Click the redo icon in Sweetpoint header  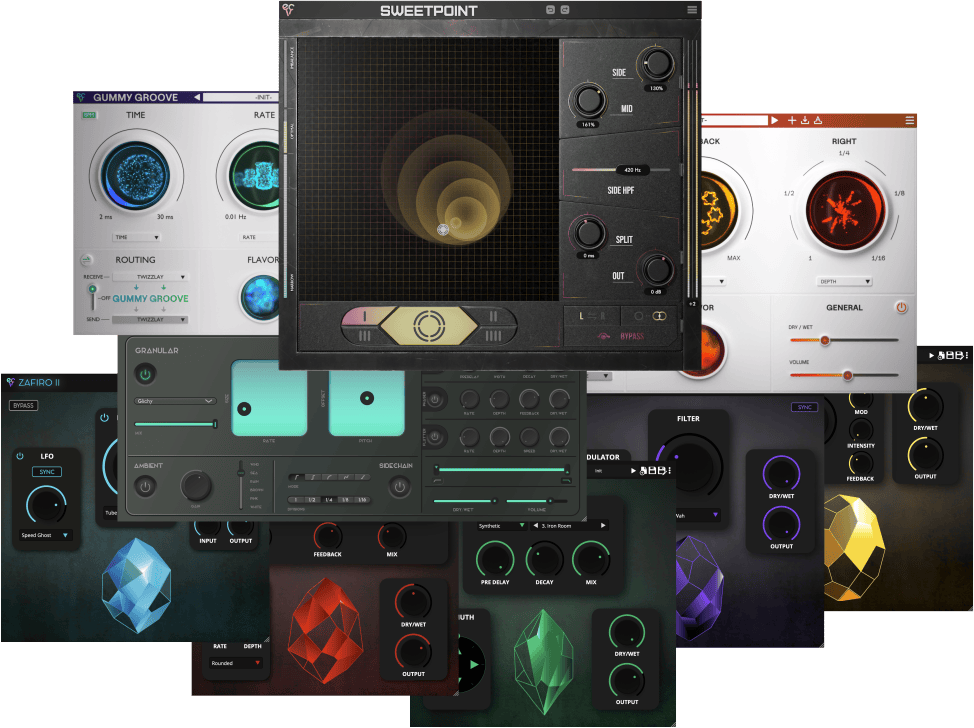(565, 10)
